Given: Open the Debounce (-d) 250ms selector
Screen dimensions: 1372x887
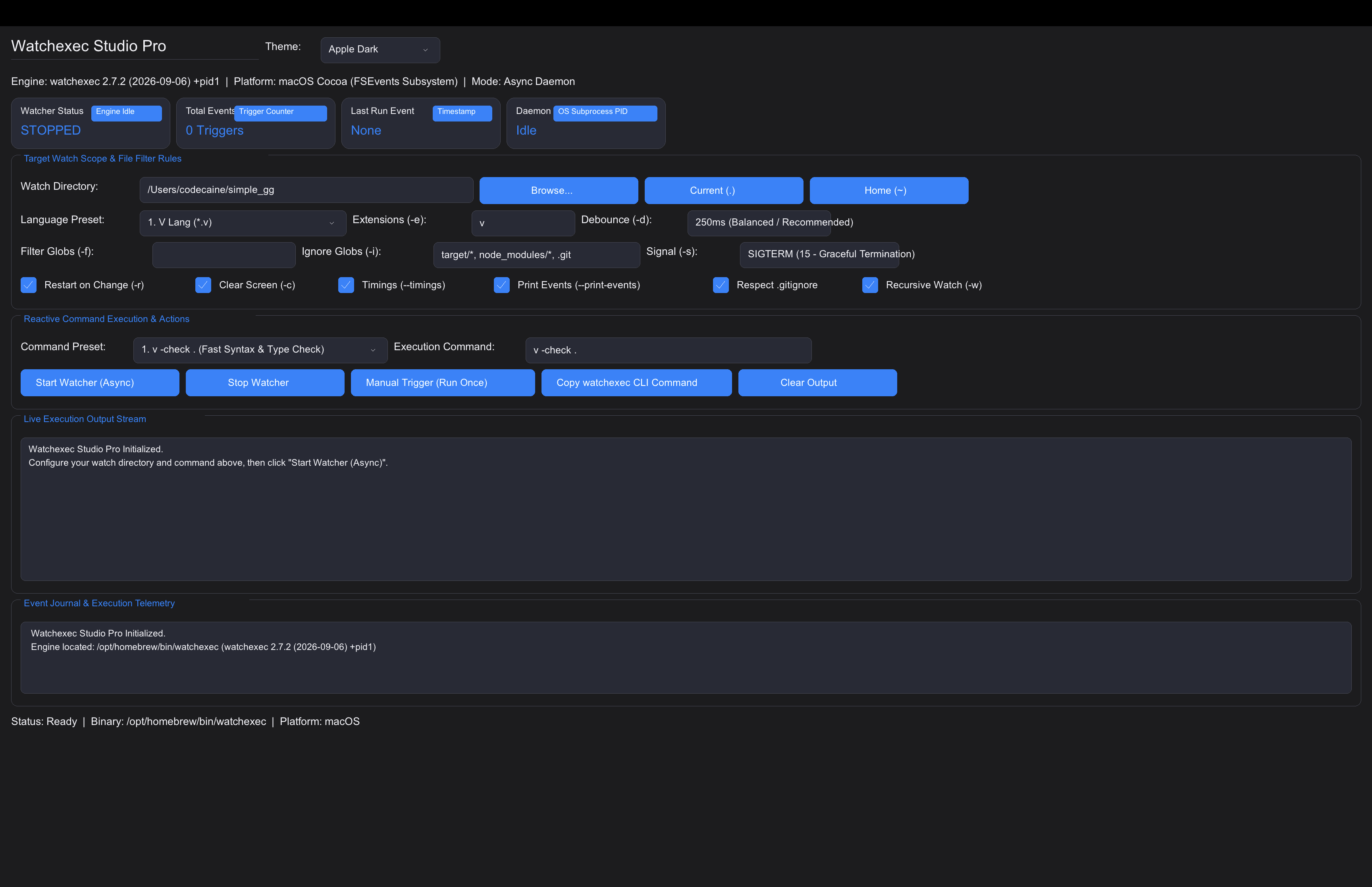Looking at the screenshot, I should tap(759, 223).
